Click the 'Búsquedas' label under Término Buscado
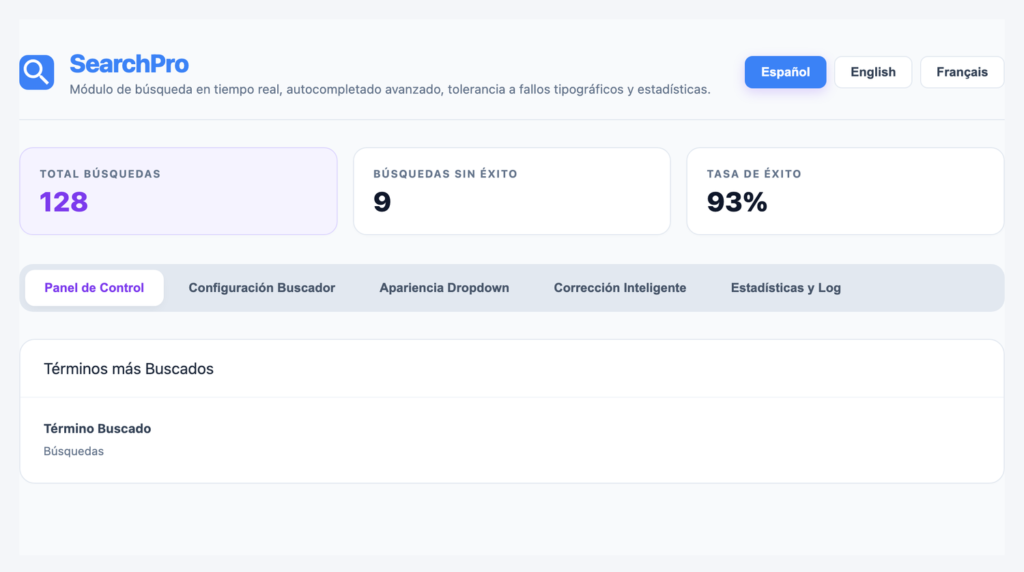This screenshot has height=572, width=1024. click(74, 451)
